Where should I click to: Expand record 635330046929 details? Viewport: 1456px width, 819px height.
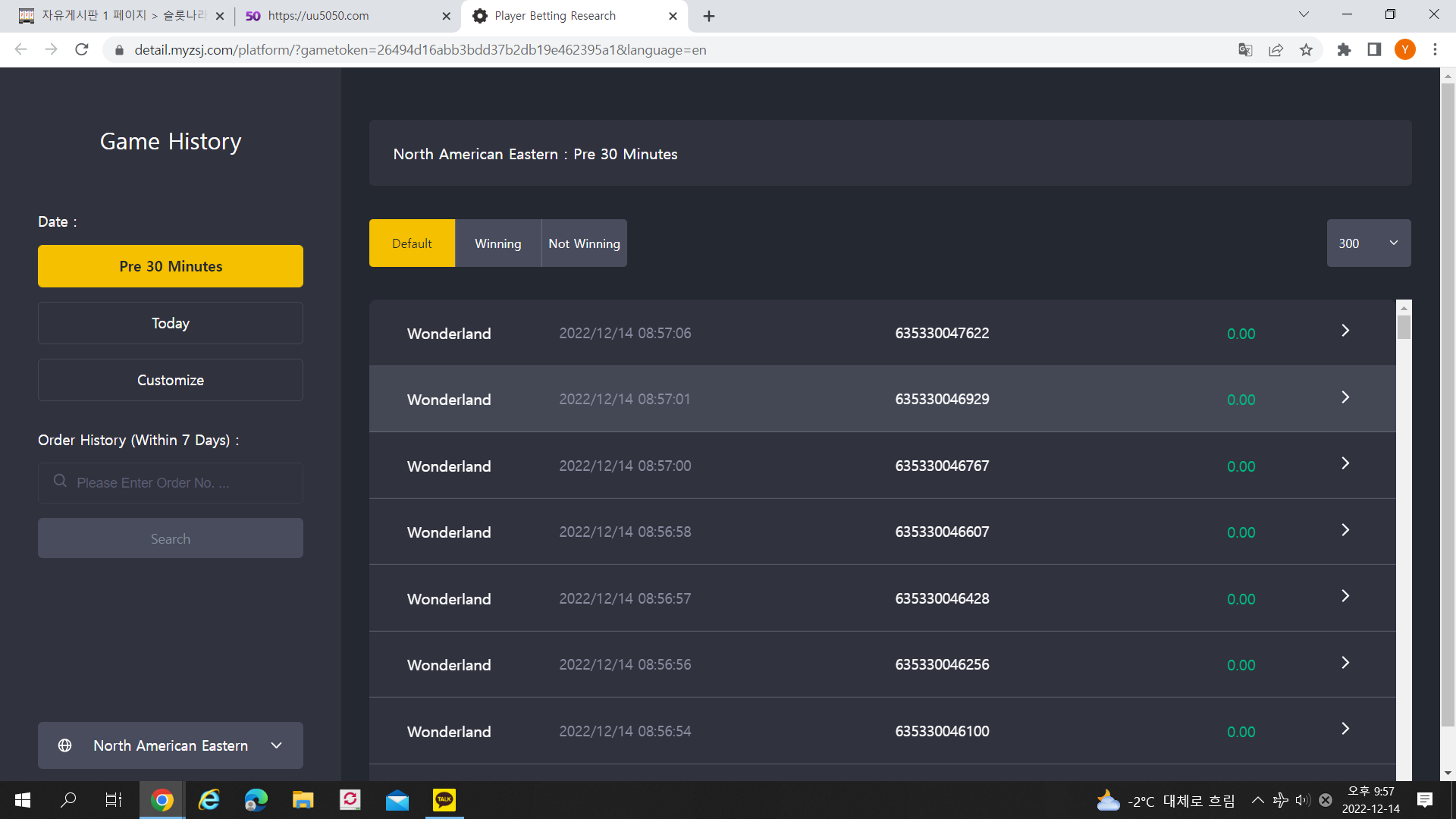click(1345, 397)
